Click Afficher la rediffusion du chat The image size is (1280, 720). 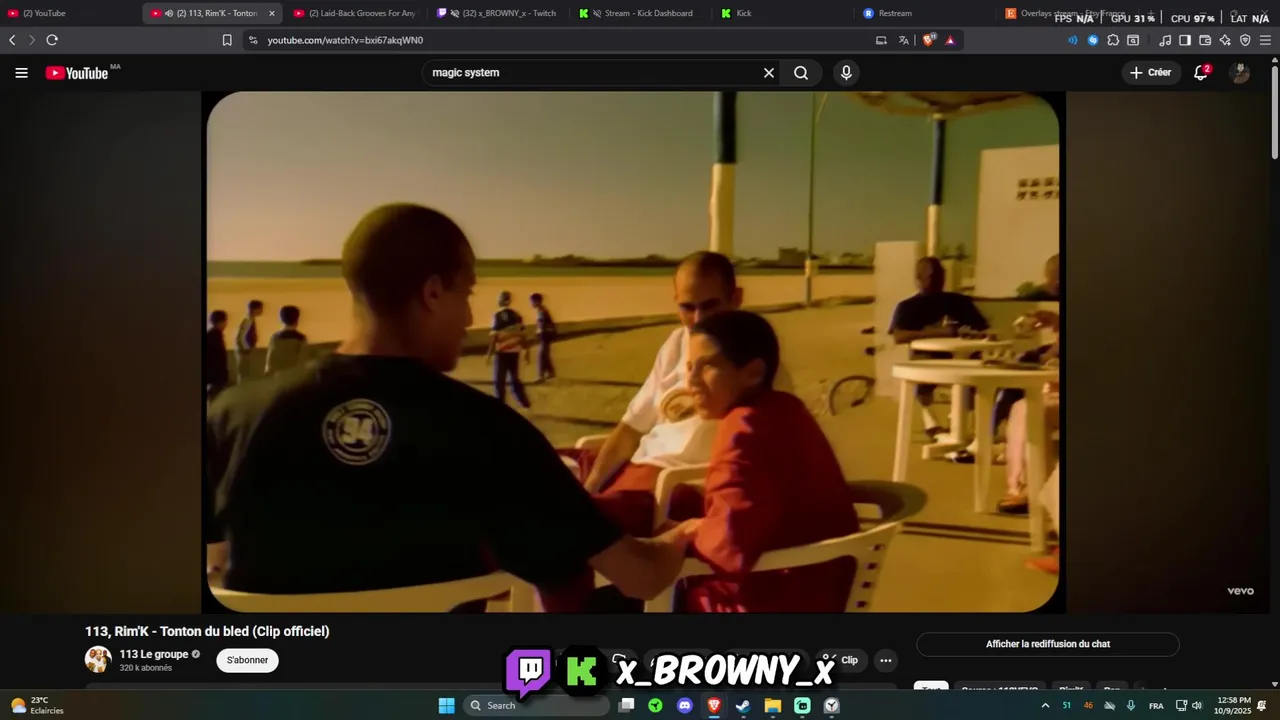1048,644
